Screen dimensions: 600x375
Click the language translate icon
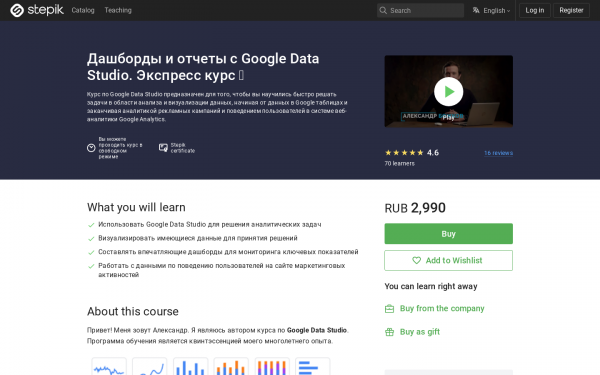pyautogui.click(x=476, y=10)
